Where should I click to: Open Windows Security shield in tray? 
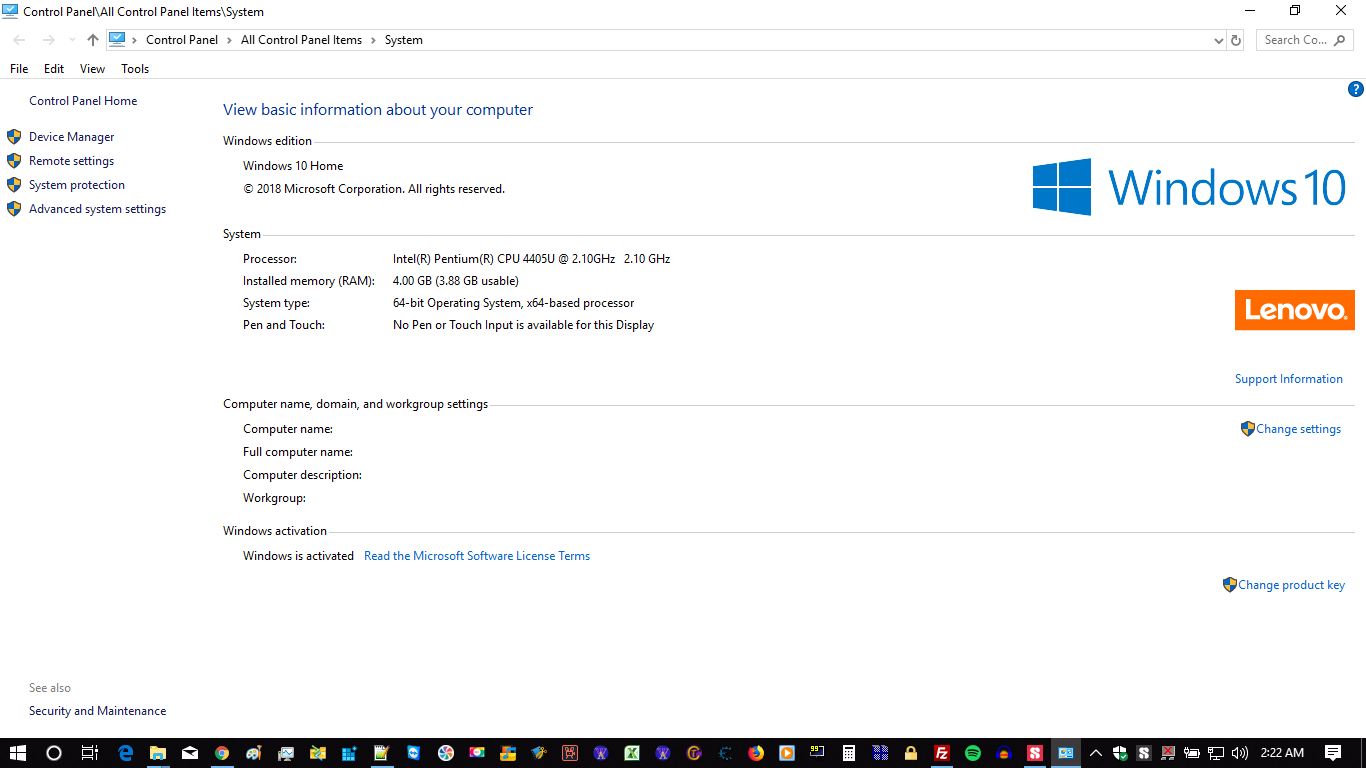click(1120, 753)
